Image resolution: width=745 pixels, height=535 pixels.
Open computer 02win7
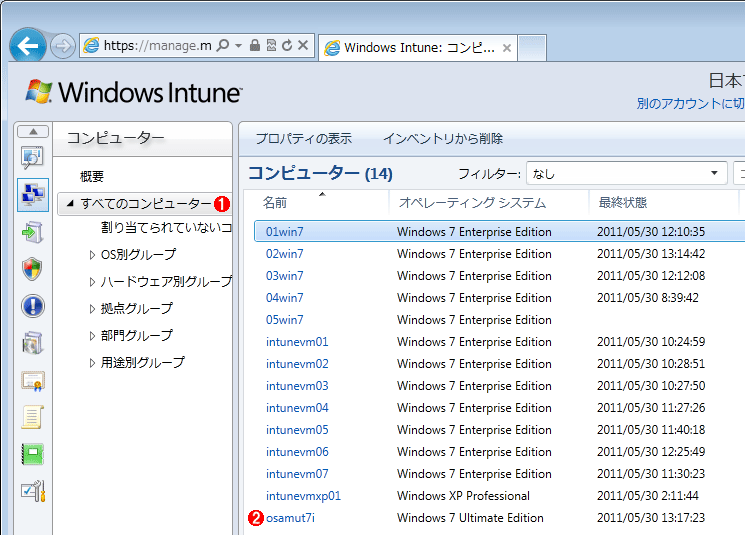click(x=284, y=254)
